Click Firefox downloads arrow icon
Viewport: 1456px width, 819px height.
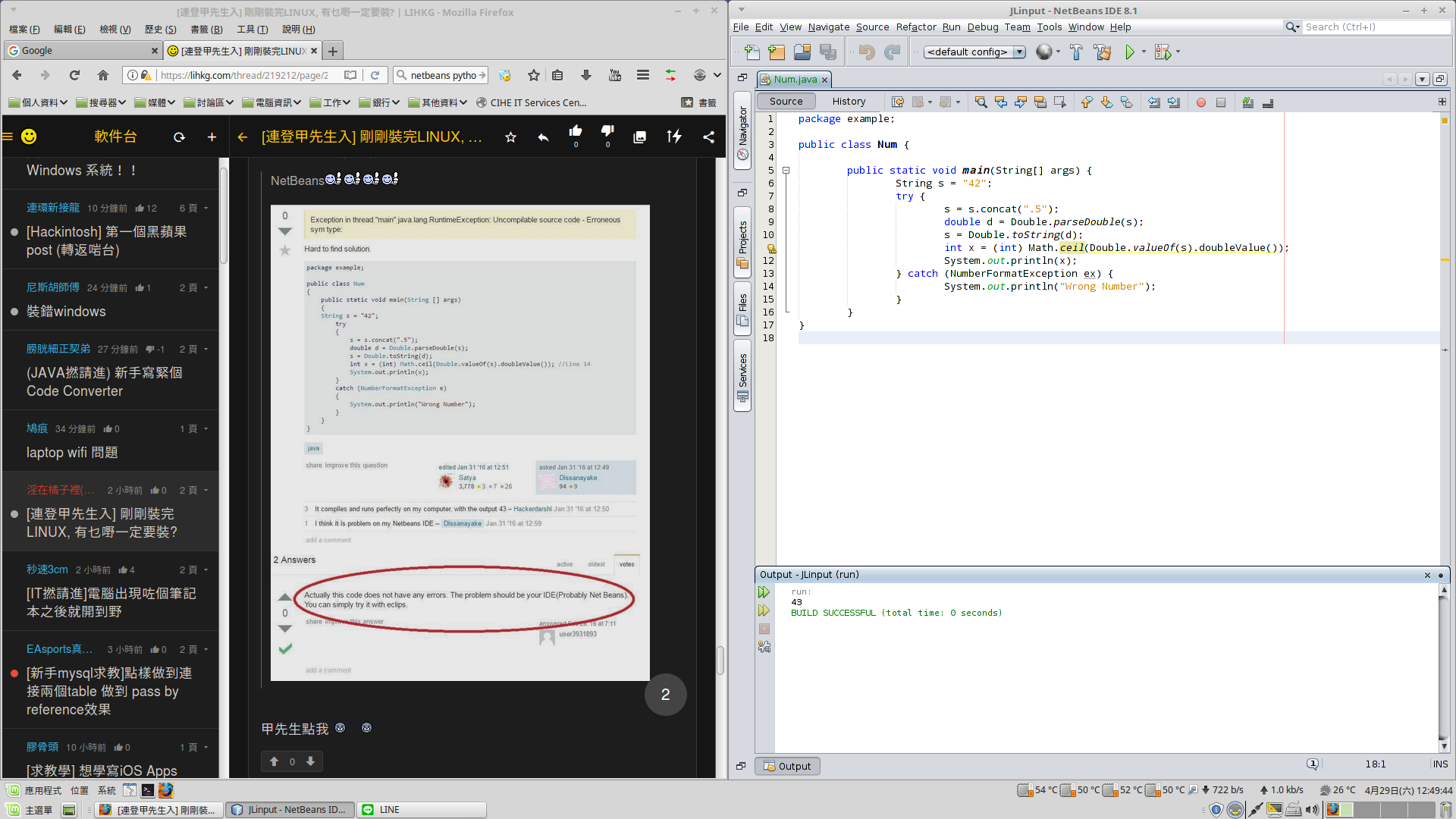click(586, 75)
